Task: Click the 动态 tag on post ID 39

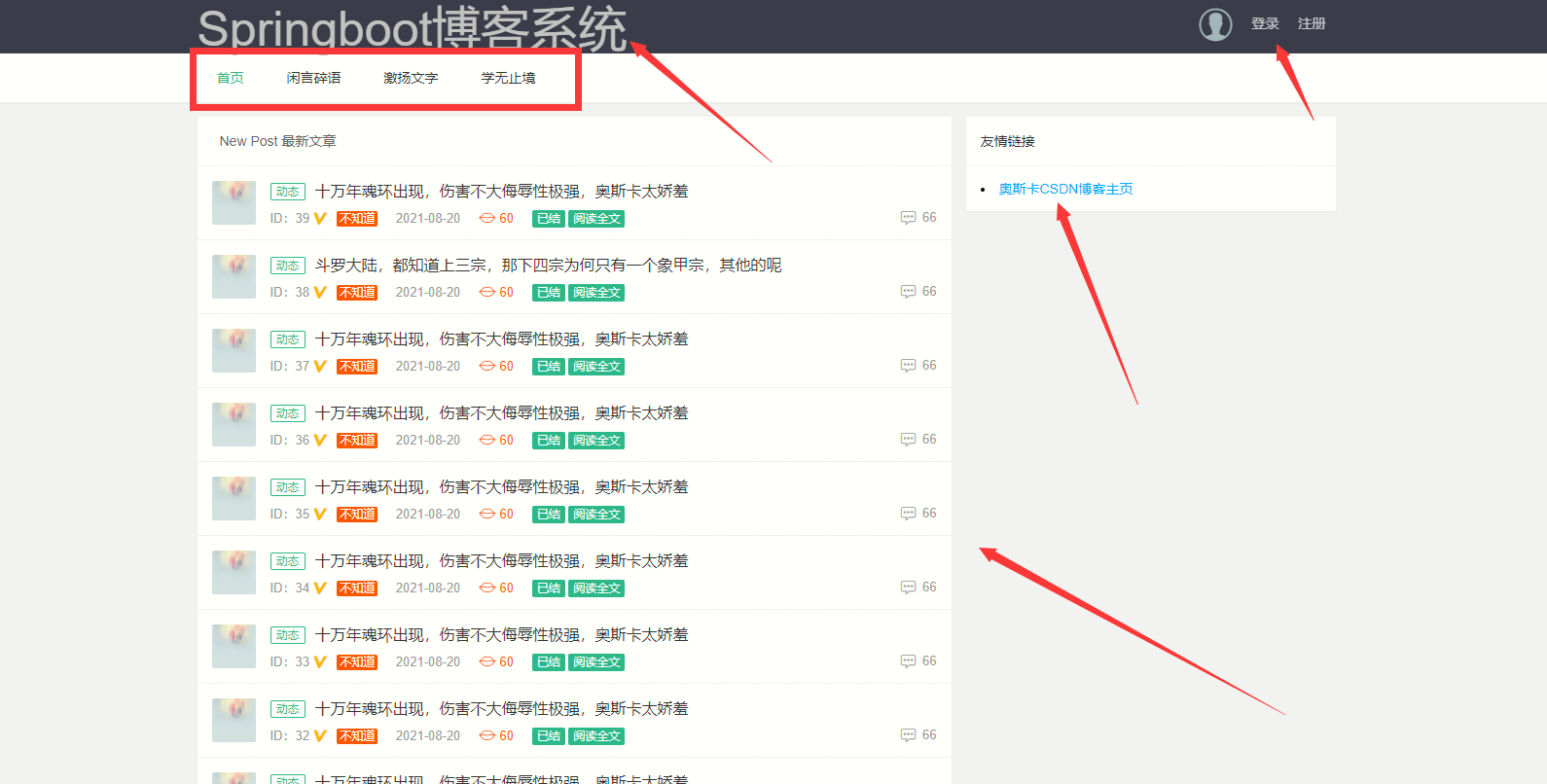Action: point(288,192)
